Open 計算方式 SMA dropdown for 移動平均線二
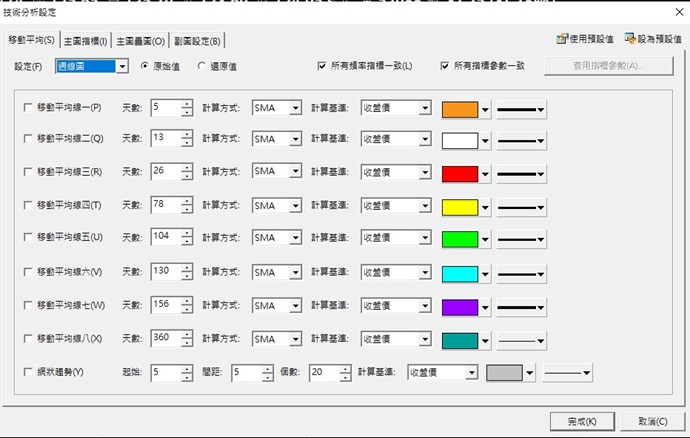 tap(295, 140)
